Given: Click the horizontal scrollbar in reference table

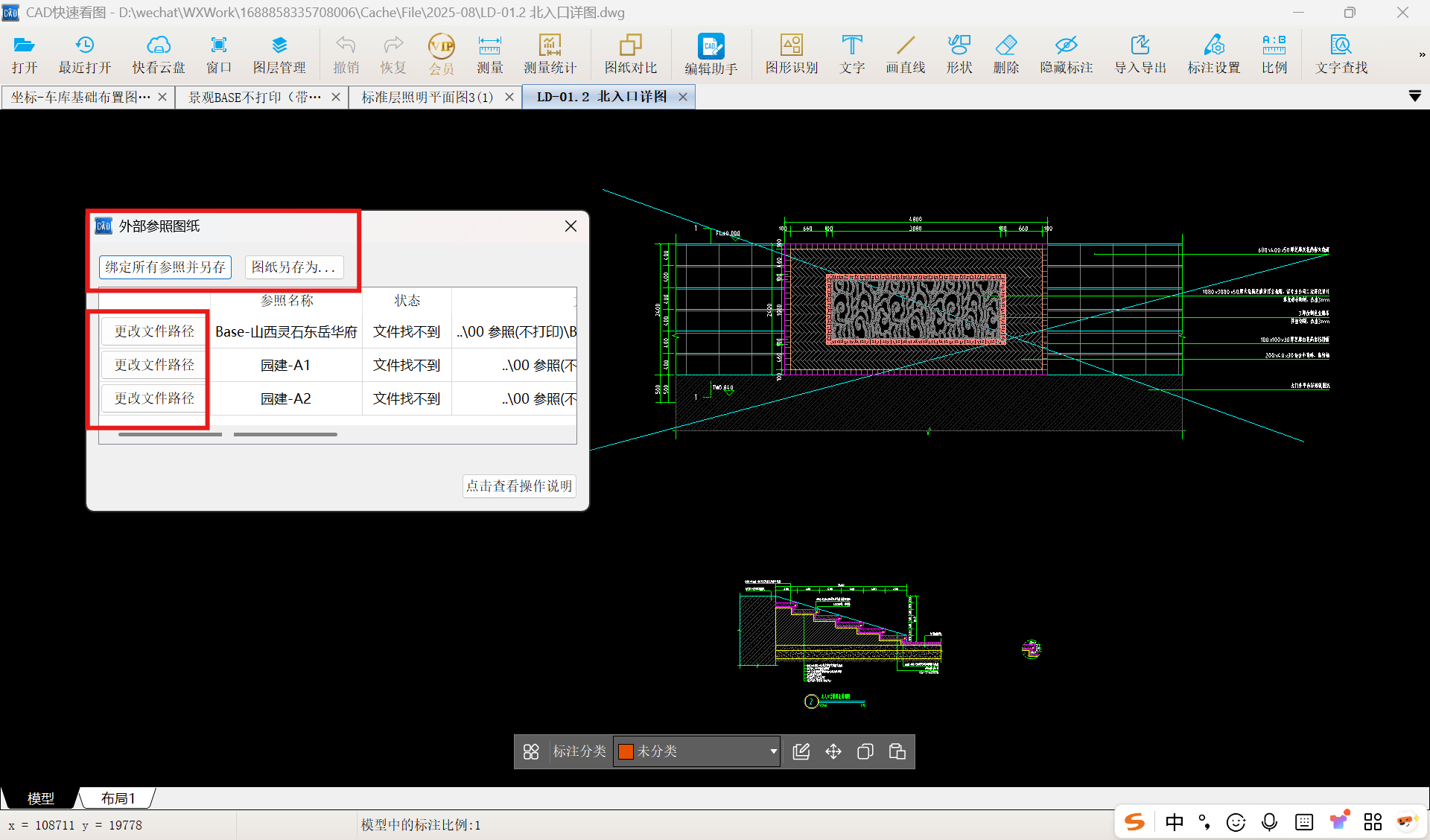Looking at the screenshot, I should [x=170, y=434].
